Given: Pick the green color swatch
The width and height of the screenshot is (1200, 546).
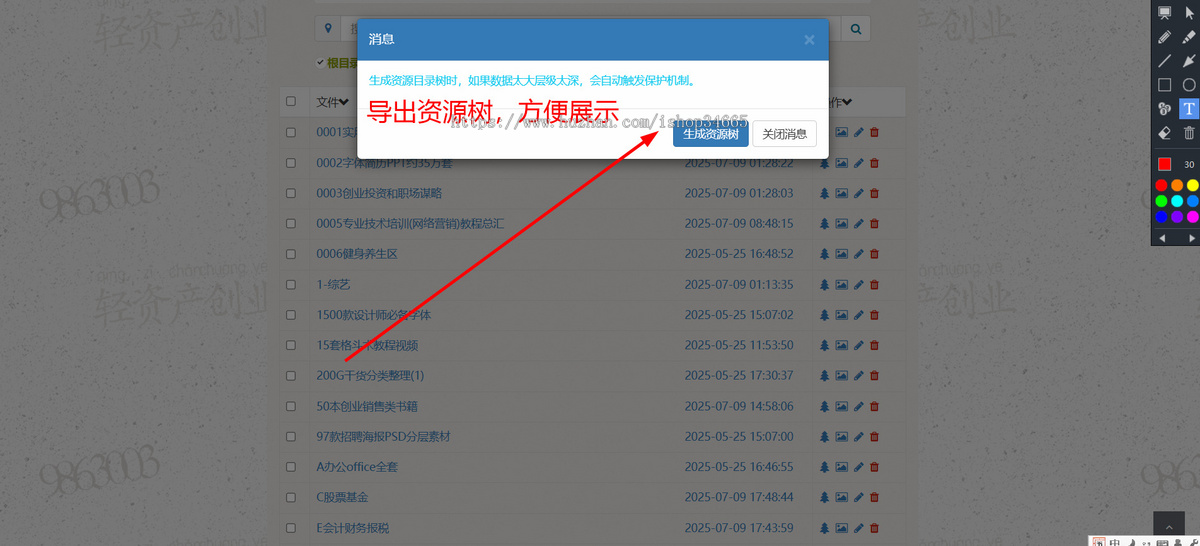Looking at the screenshot, I should pos(1161,201).
